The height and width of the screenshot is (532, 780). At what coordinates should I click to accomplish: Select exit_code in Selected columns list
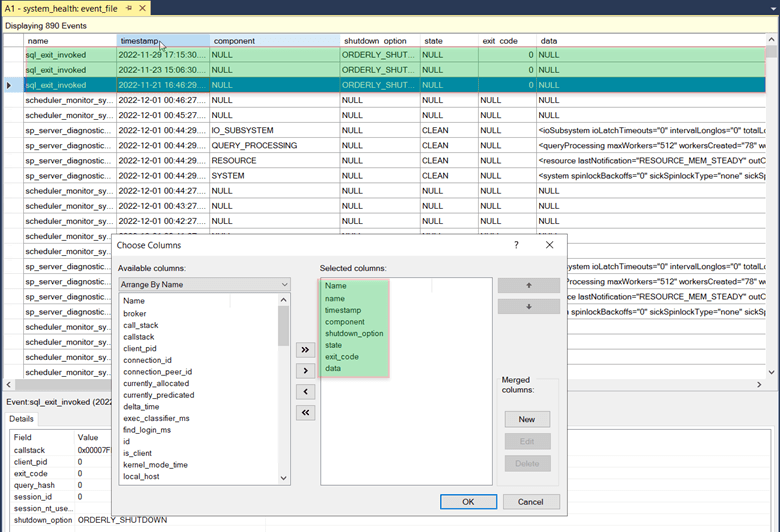342,357
